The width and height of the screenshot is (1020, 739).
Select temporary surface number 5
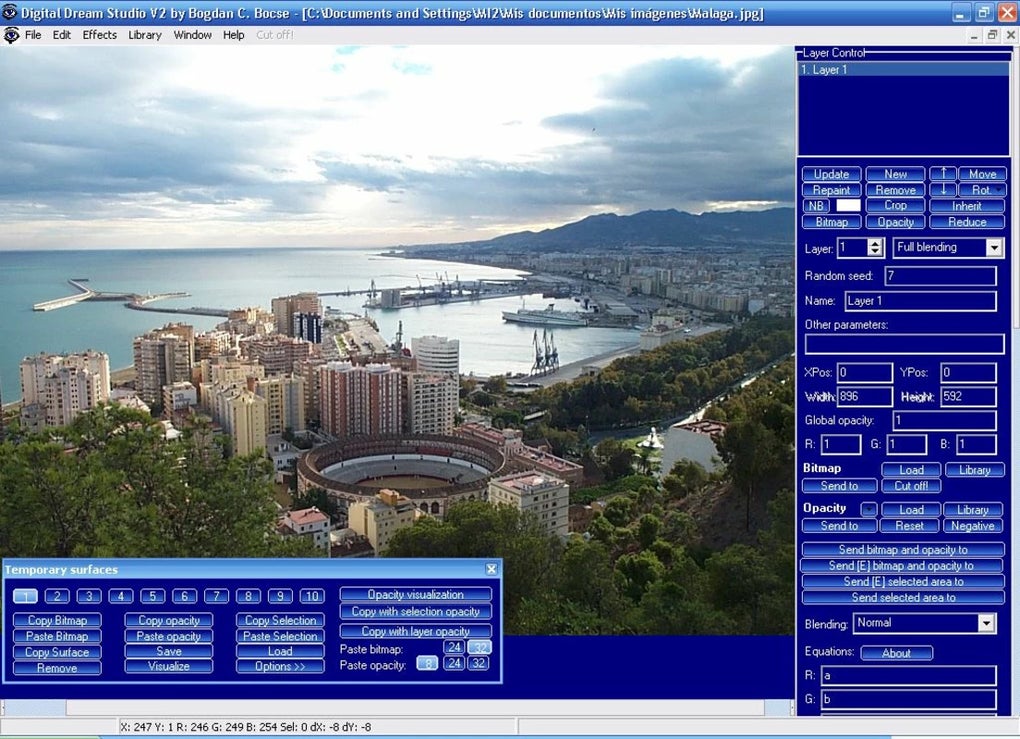tap(152, 596)
